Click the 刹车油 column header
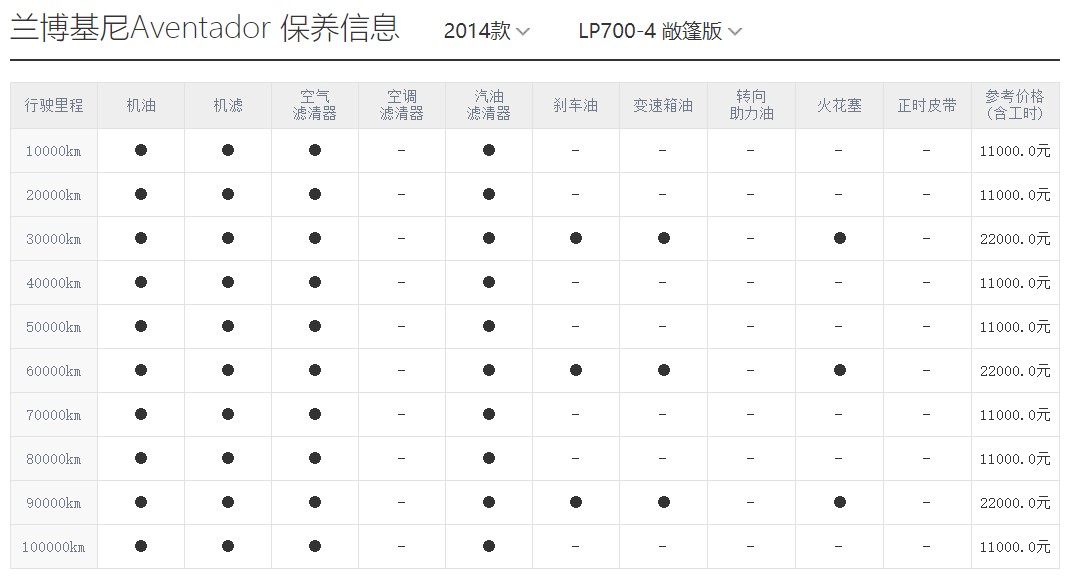 coord(576,105)
